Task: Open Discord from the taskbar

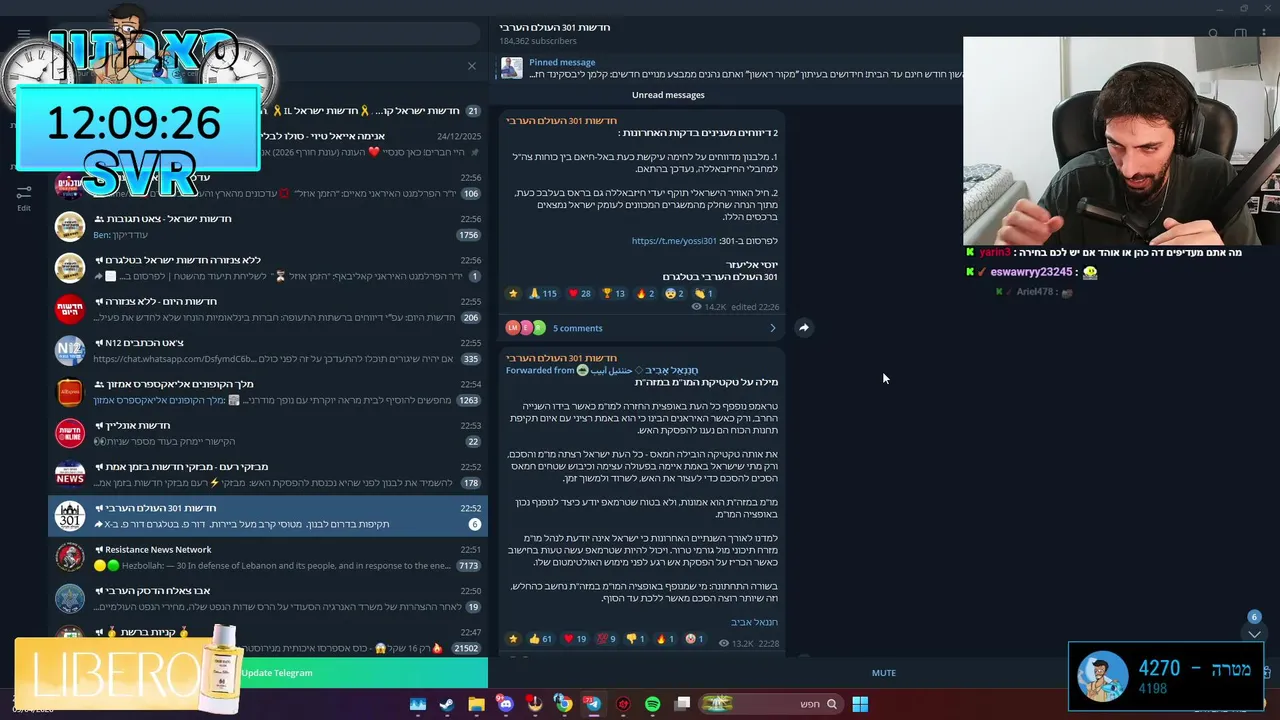Action: pos(505,704)
